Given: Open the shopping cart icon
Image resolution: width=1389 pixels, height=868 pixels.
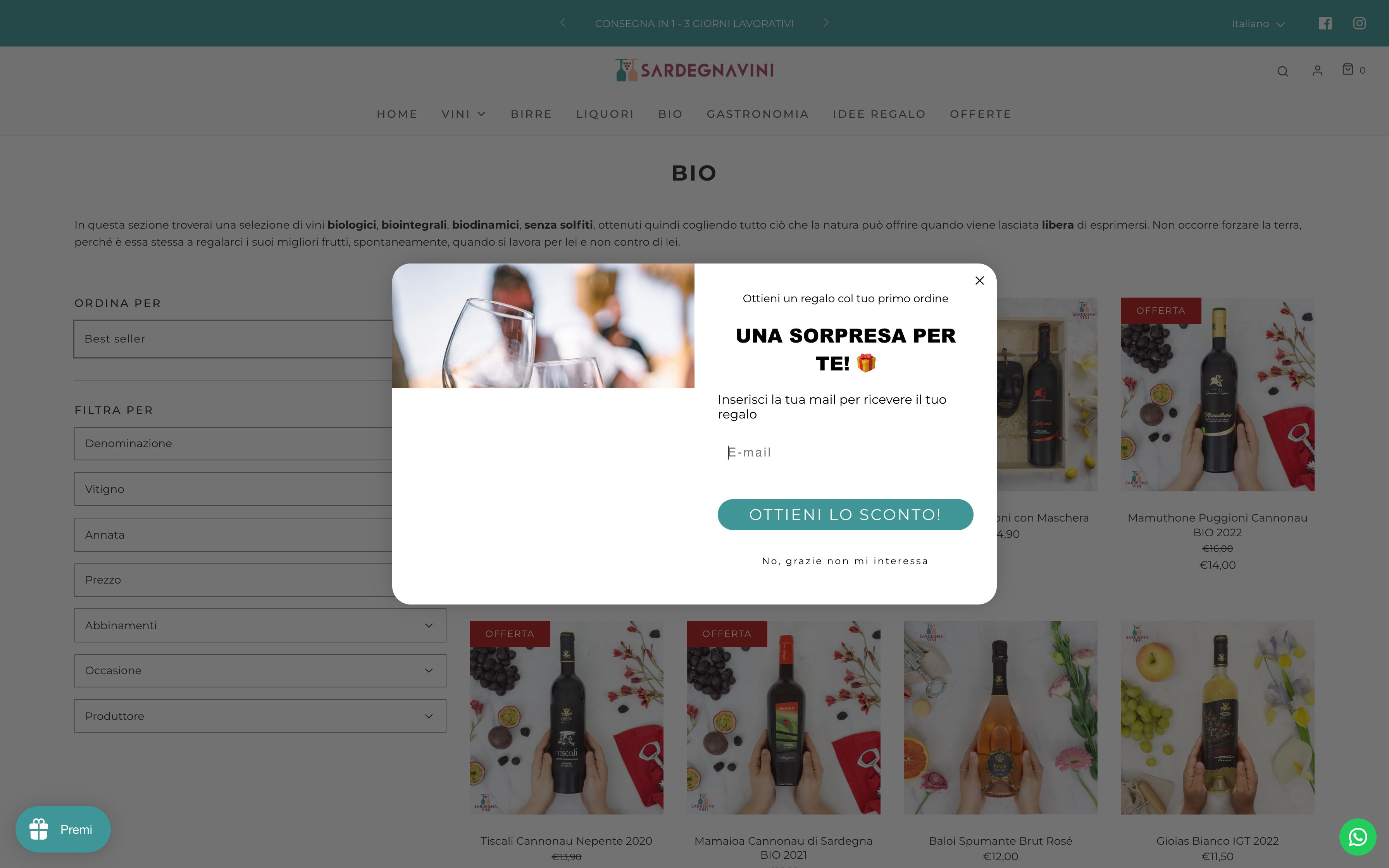Looking at the screenshot, I should pyautogui.click(x=1353, y=69).
